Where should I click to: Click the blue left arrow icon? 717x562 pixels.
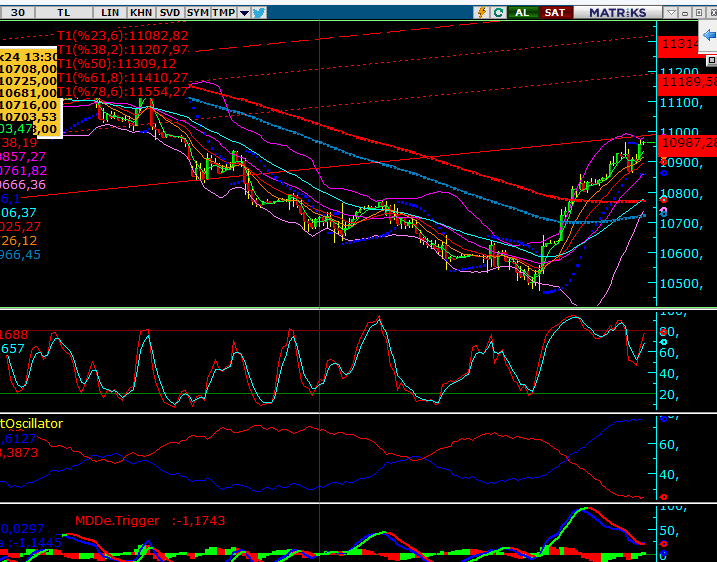click(x=709, y=35)
